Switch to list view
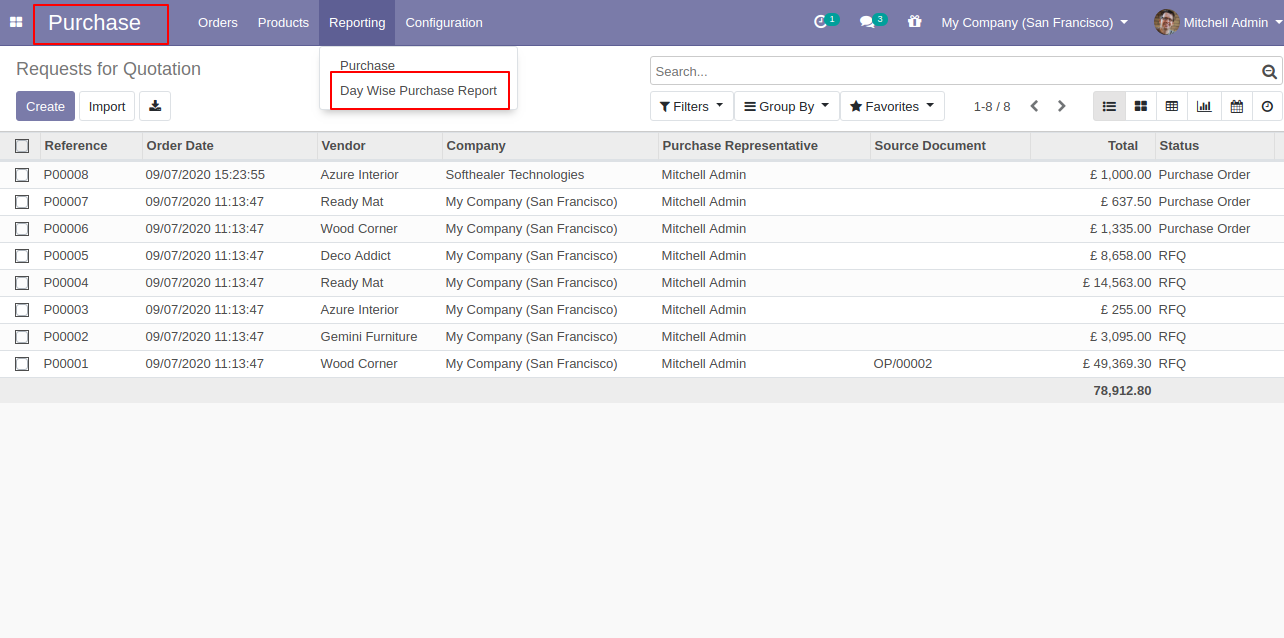 (1109, 106)
